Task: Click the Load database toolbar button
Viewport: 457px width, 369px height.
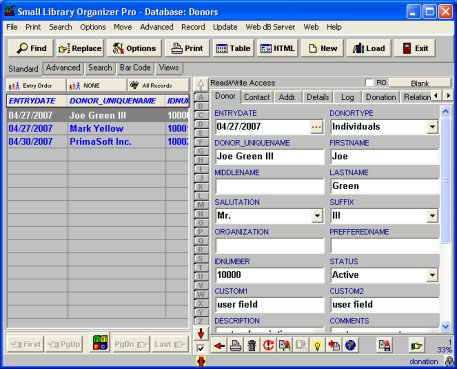Action: (x=369, y=48)
